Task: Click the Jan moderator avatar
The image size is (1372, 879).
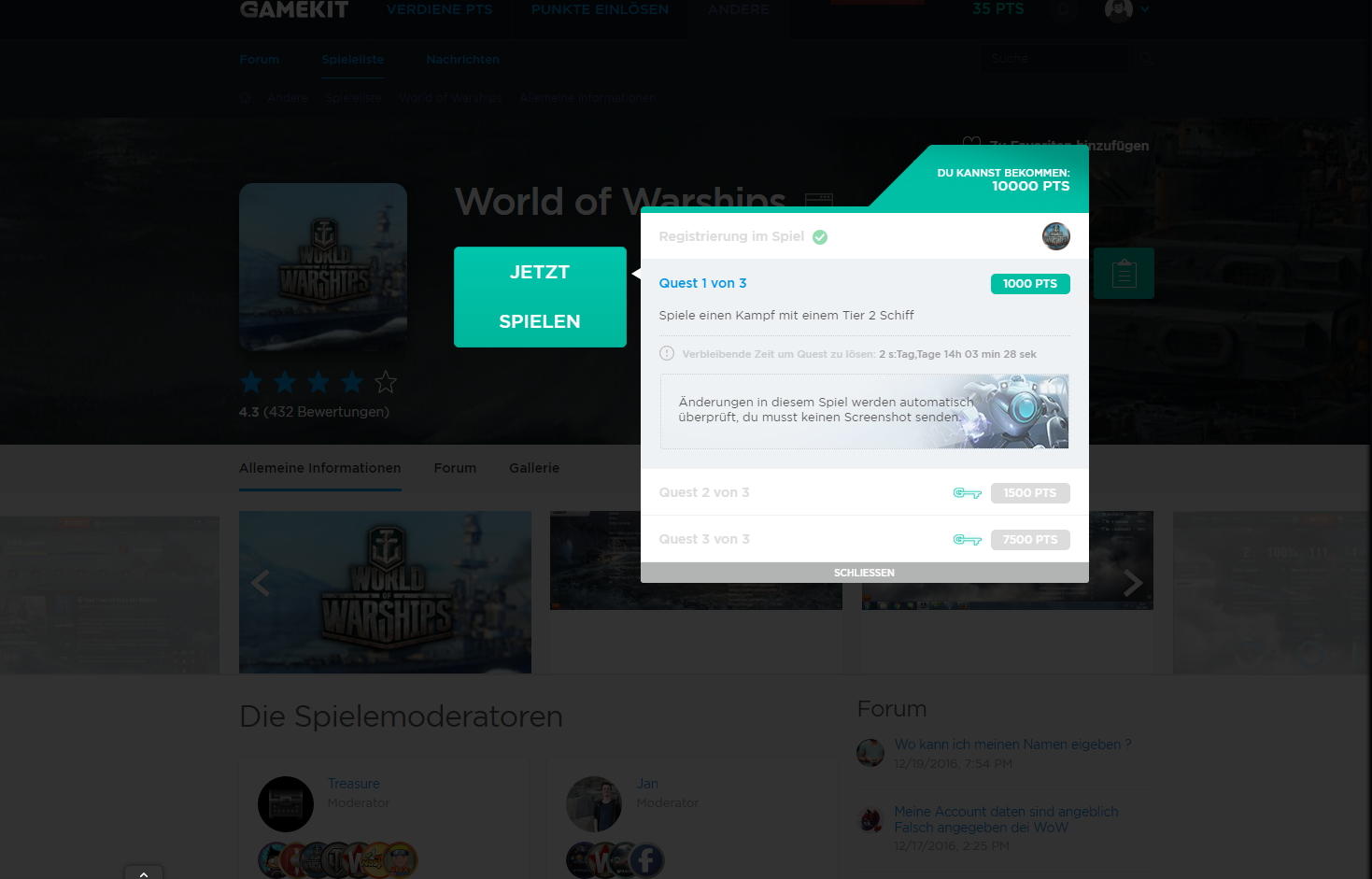Action: [x=594, y=804]
